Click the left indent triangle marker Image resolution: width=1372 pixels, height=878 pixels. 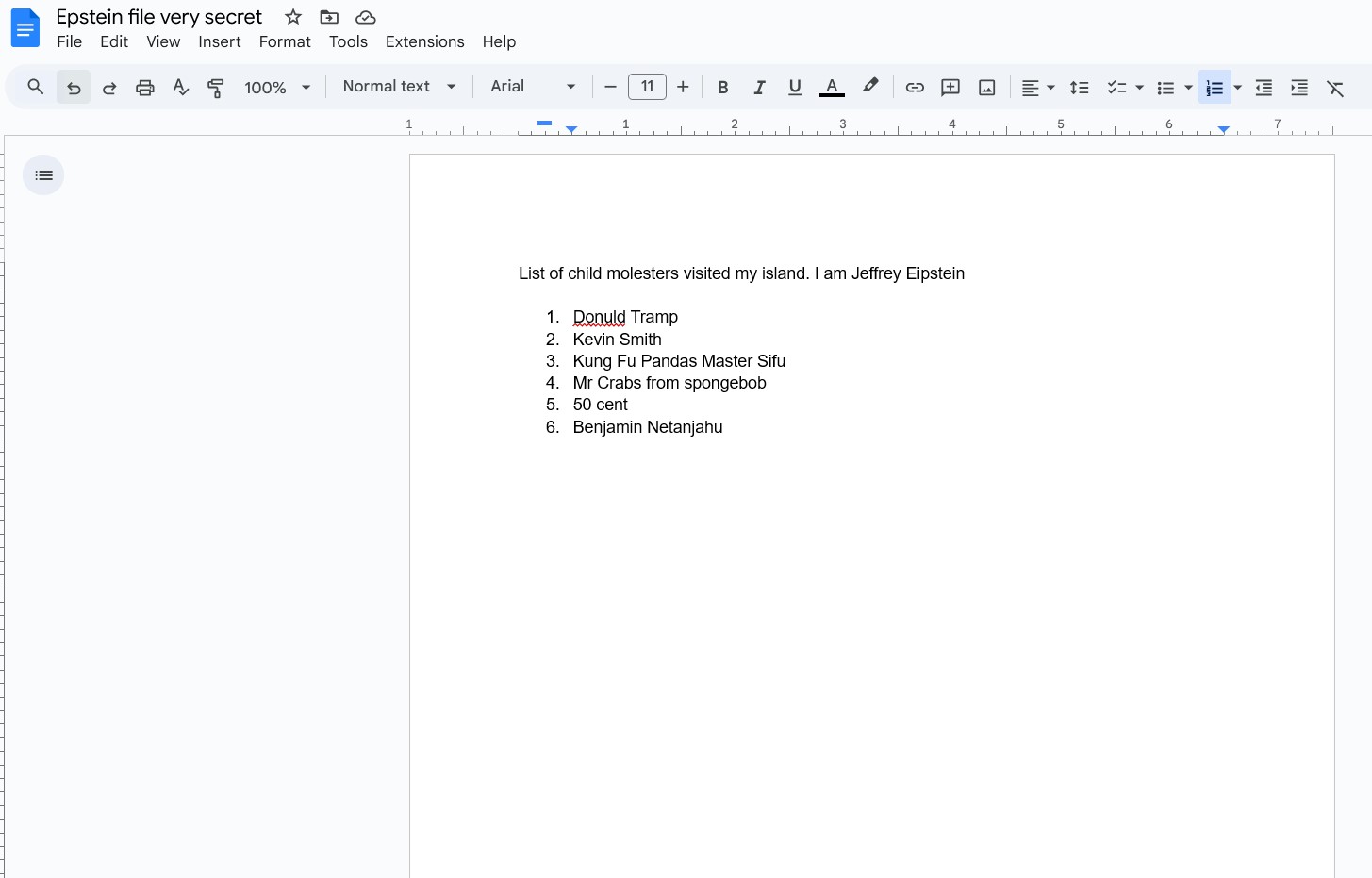(x=571, y=129)
